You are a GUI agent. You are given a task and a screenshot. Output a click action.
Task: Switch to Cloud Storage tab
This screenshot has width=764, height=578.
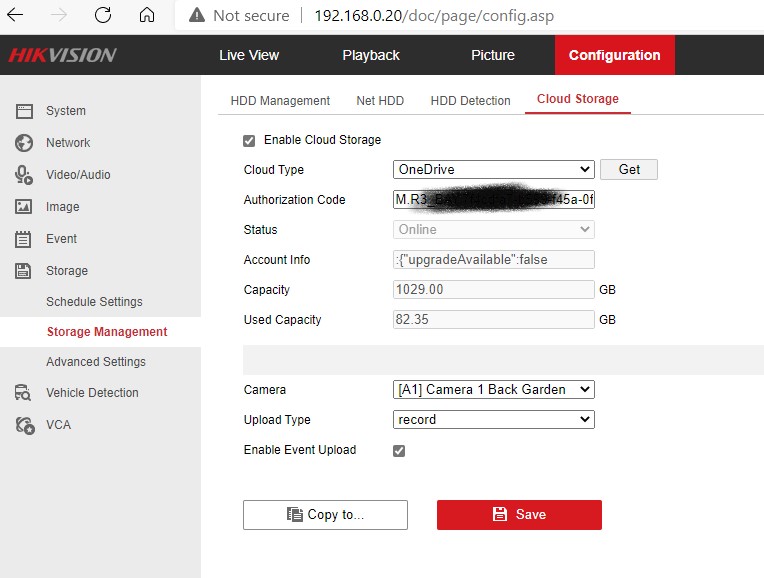(x=578, y=99)
